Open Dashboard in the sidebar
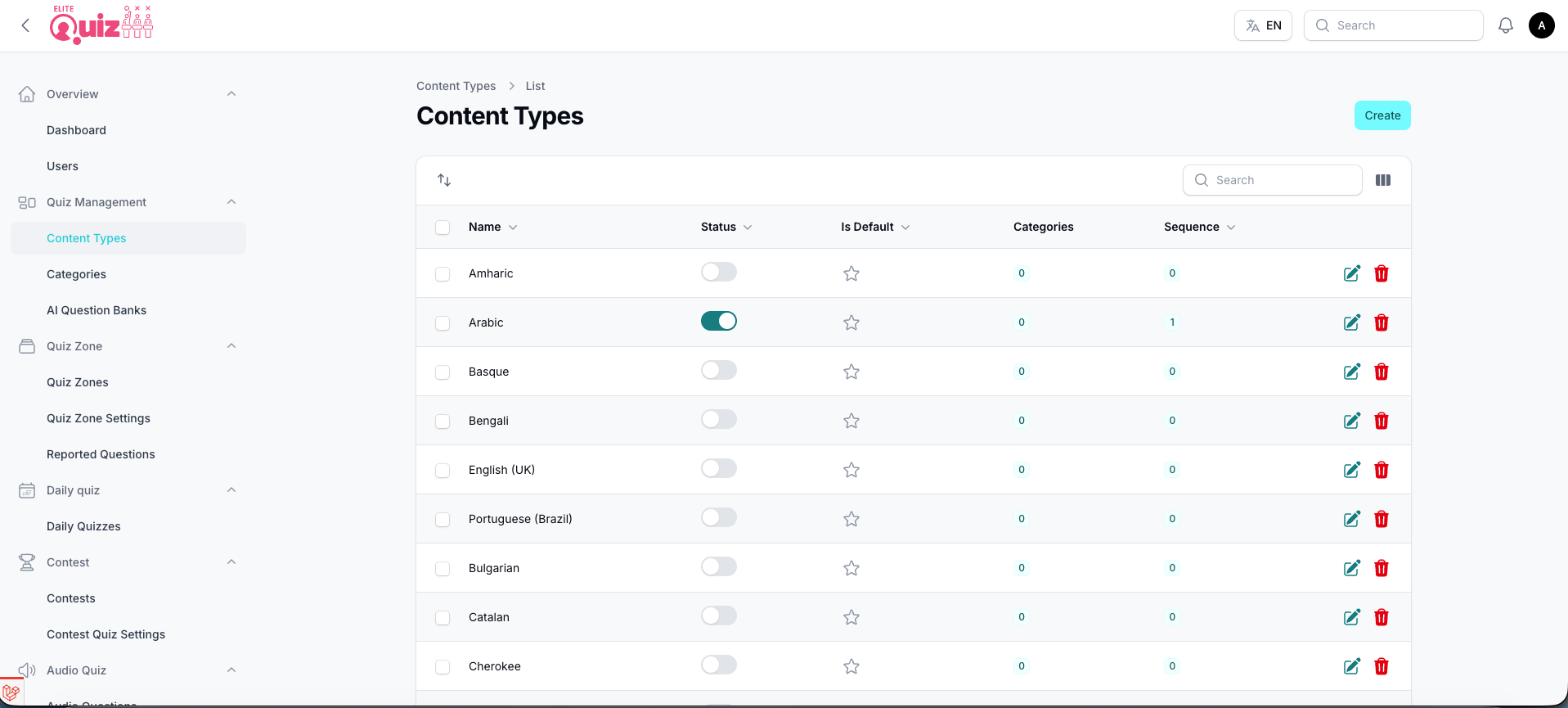Screen dimensions: 1568x708 coord(76,130)
